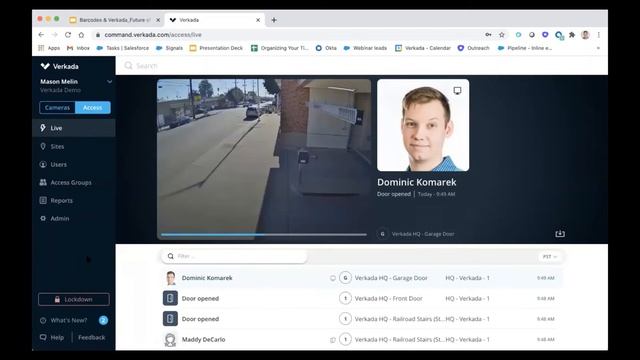Click Dominic Komarek's profile photo
Screen dimensions: 640x360
point(423,125)
